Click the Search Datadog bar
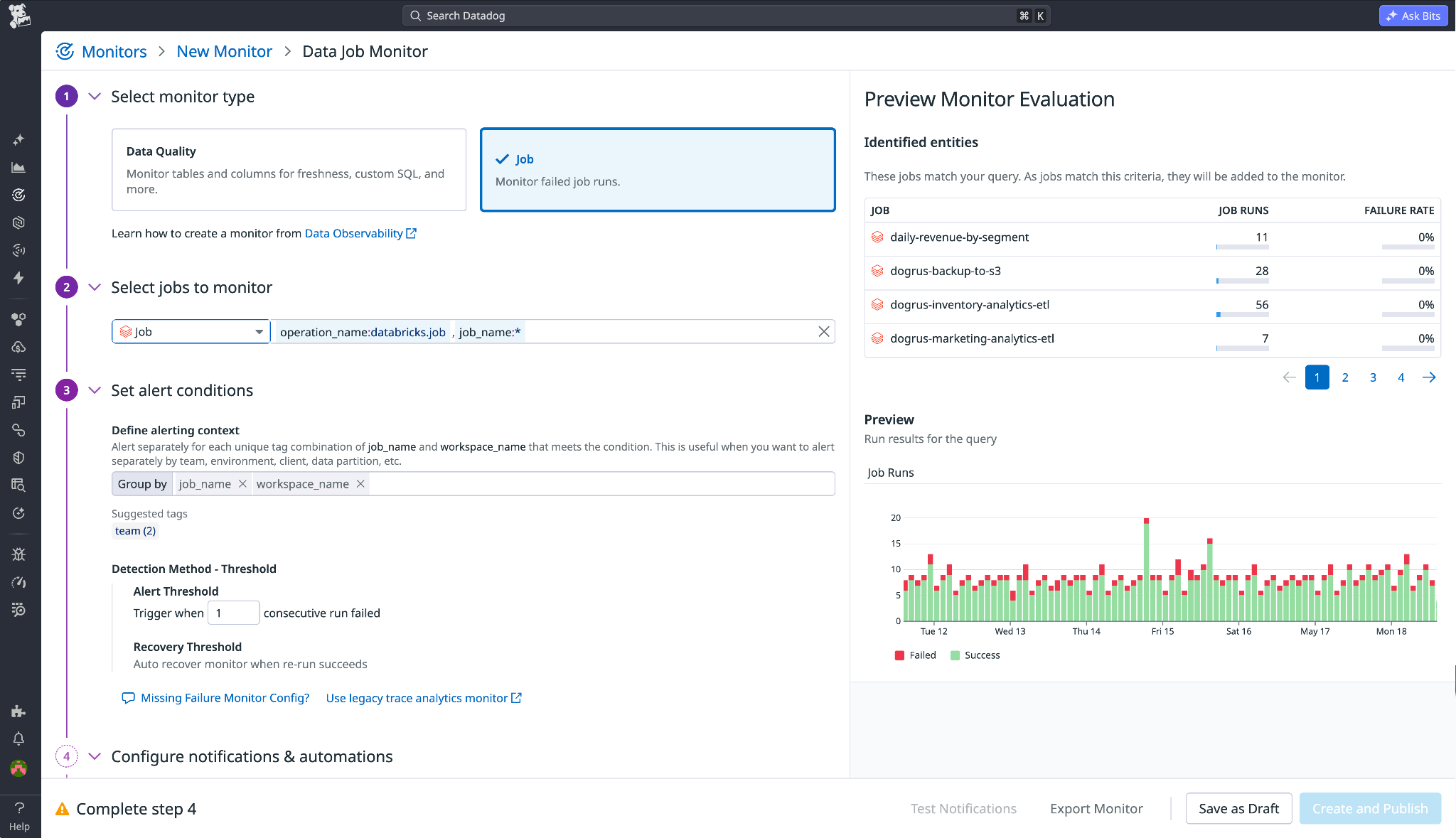The image size is (1456, 838). pyautogui.click(x=726, y=16)
